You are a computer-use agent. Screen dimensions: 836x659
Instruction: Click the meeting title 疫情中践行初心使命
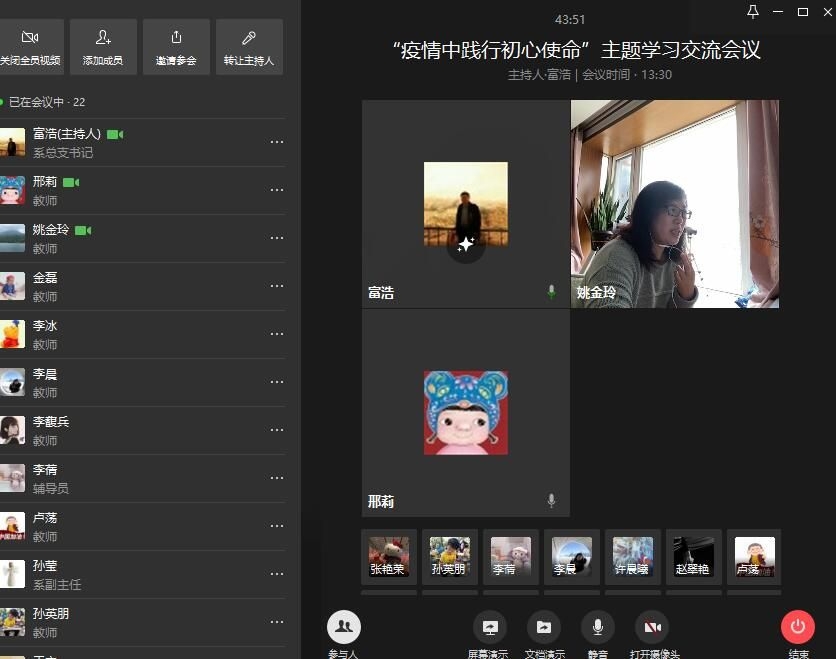pos(577,50)
